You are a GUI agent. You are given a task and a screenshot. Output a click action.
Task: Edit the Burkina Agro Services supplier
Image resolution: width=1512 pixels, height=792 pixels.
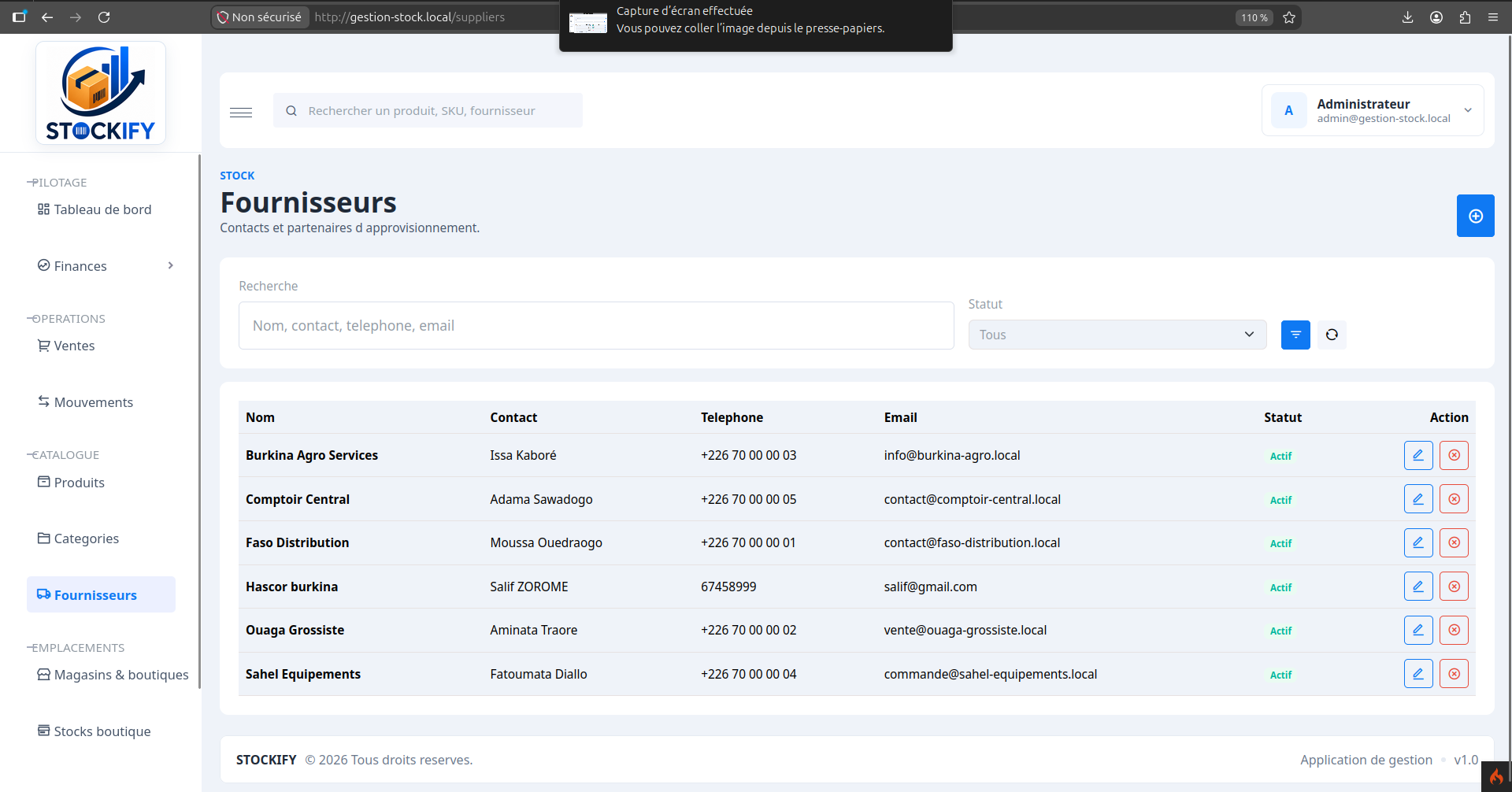coord(1417,455)
